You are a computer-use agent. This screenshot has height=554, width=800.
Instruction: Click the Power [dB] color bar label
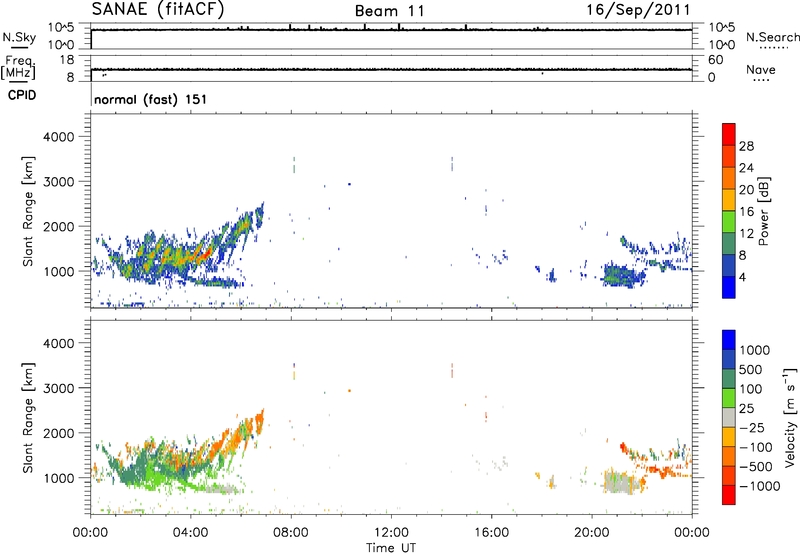[763, 211]
